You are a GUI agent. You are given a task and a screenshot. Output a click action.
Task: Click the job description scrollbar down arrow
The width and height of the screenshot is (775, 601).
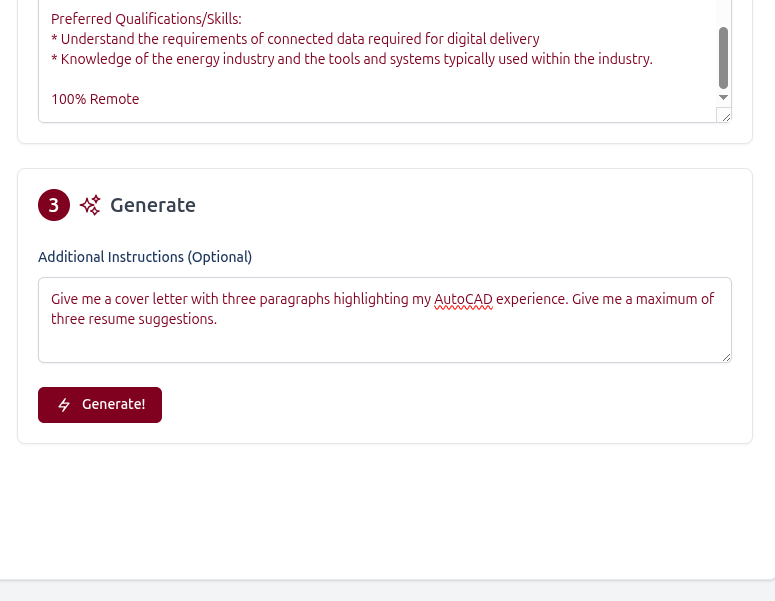click(x=723, y=97)
